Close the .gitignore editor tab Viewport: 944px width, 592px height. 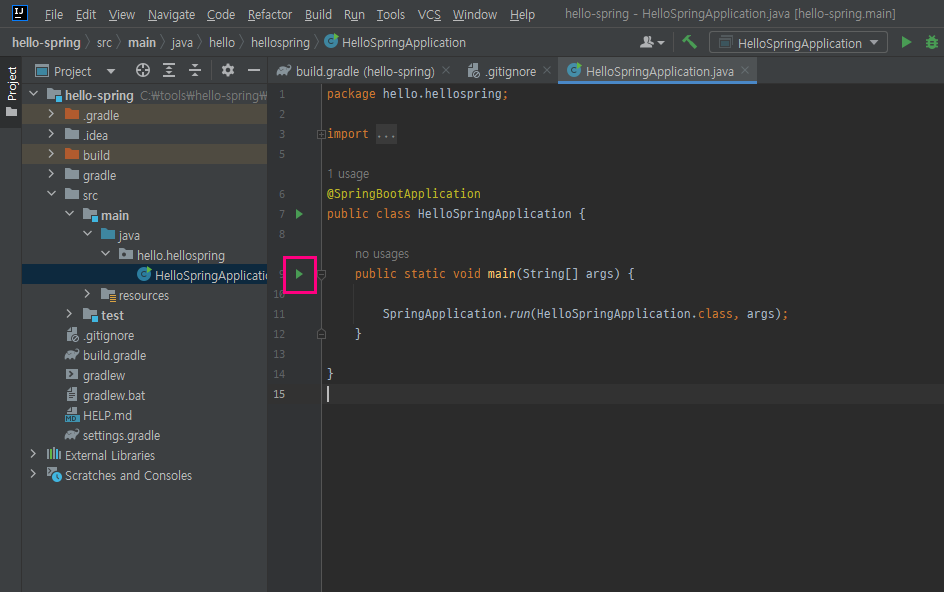coord(547,70)
